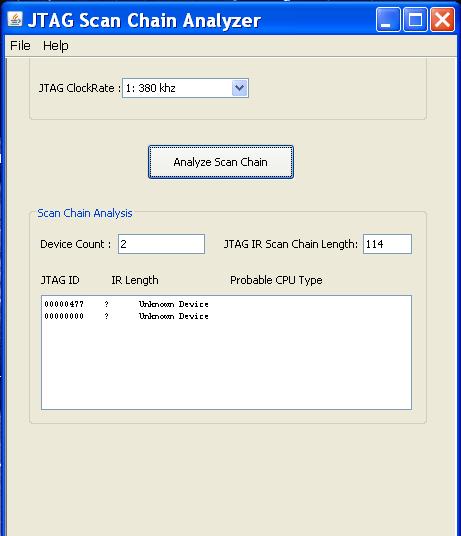461x536 pixels.
Task: Click the Scan Chain Analysis group label
Action: pyautogui.click(x=85, y=213)
